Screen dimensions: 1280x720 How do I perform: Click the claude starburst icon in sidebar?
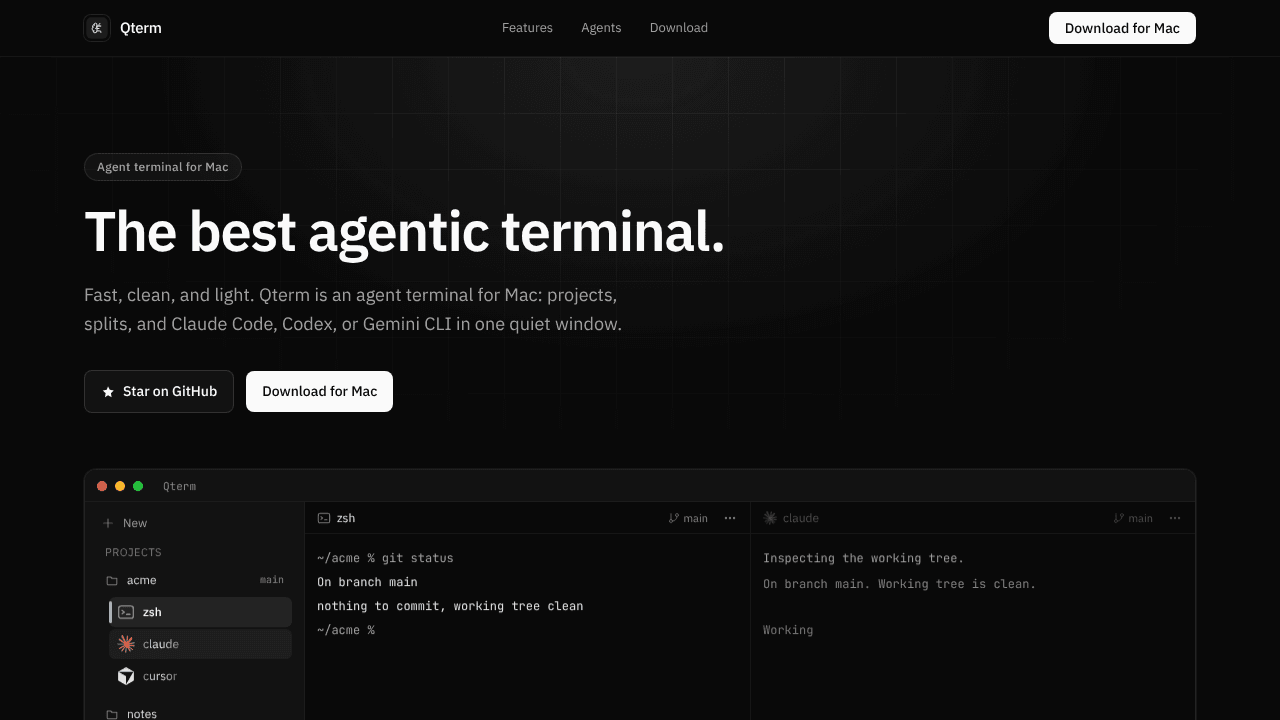click(x=126, y=644)
